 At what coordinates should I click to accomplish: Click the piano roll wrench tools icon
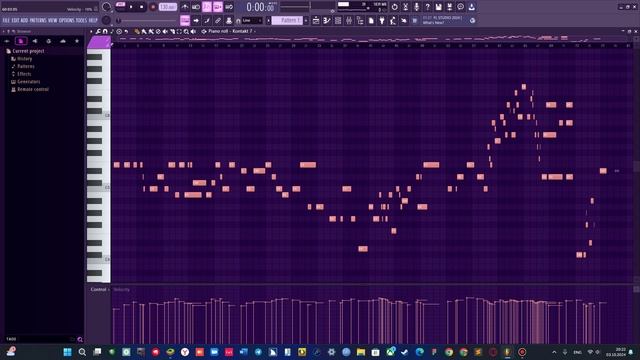(x=98, y=31)
